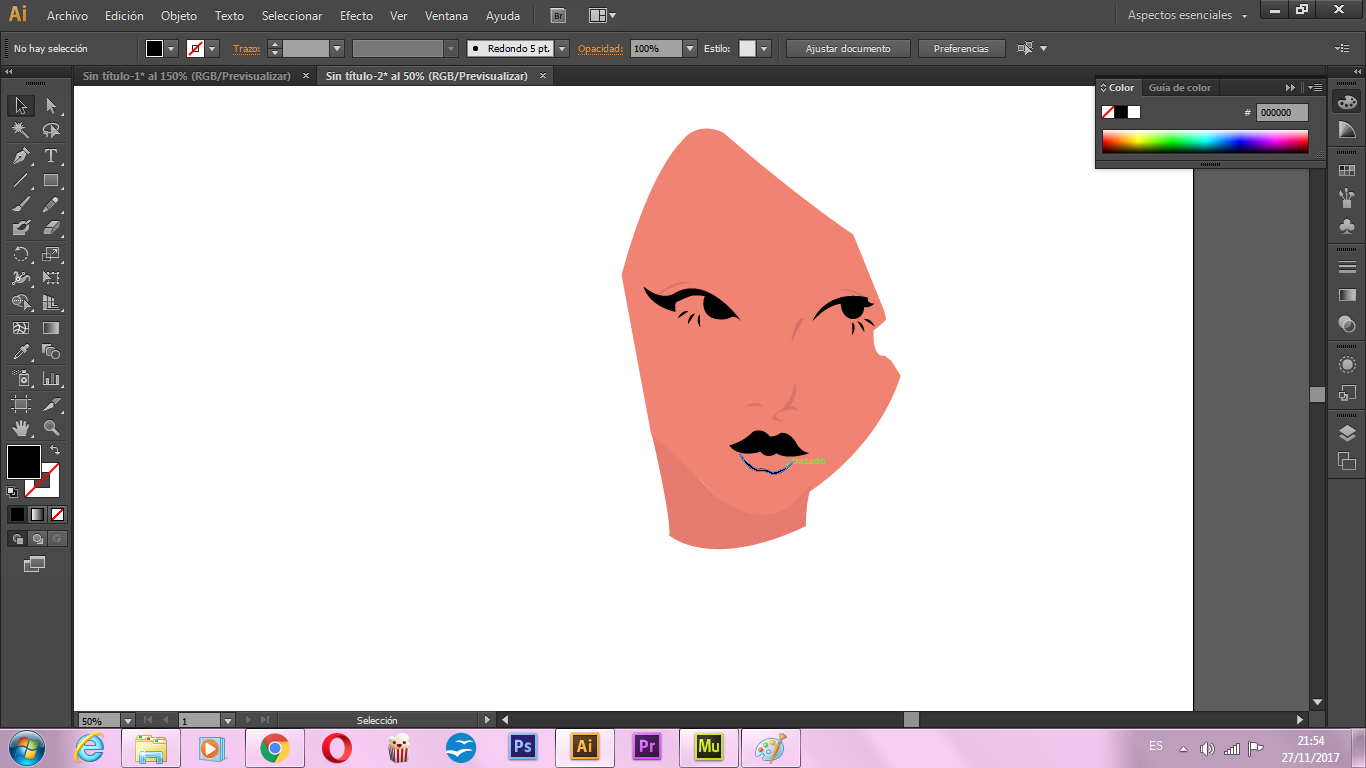
Task: Pick the Magic Wand tool
Action: tap(20, 130)
